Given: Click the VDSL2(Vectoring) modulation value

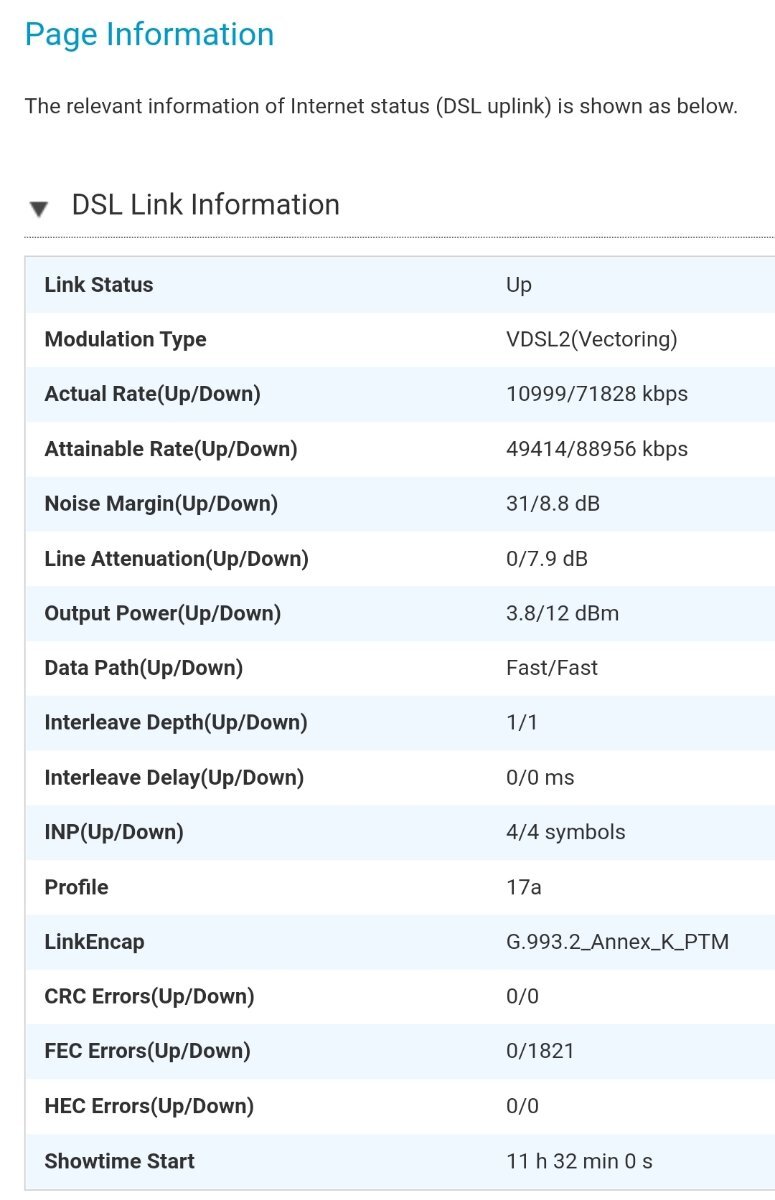Looking at the screenshot, I should coord(592,340).
